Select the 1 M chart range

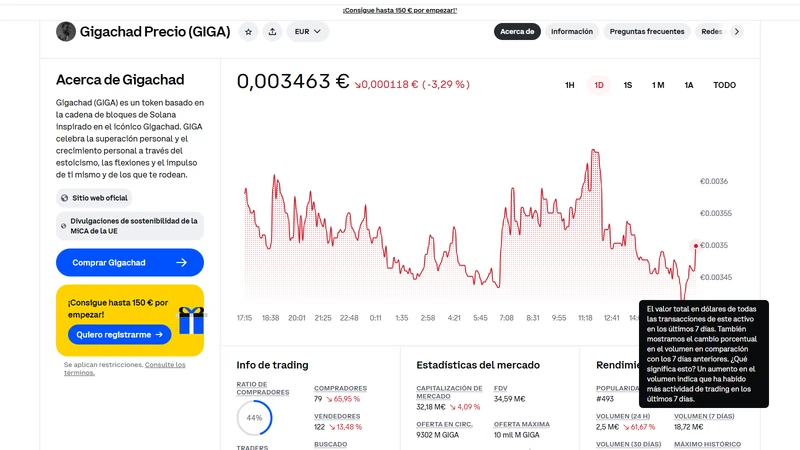[x=658, y=85]
